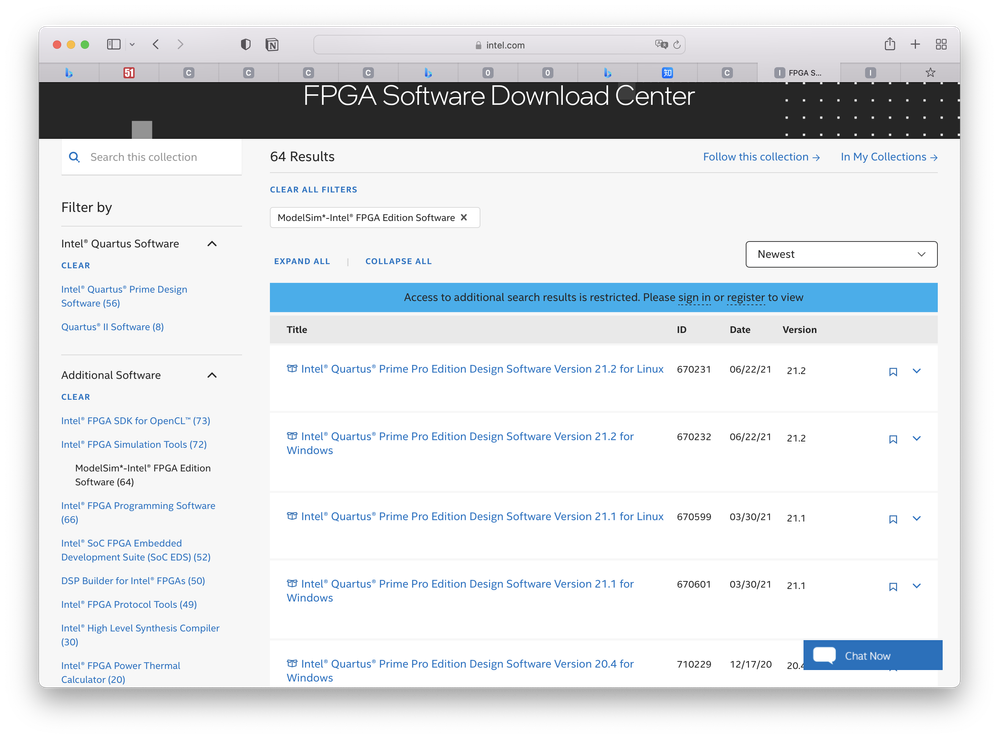
Task: Open Quartus Prime Pro 21.2 for Windows
Action: pyautogui.click(x=460, y=443)
